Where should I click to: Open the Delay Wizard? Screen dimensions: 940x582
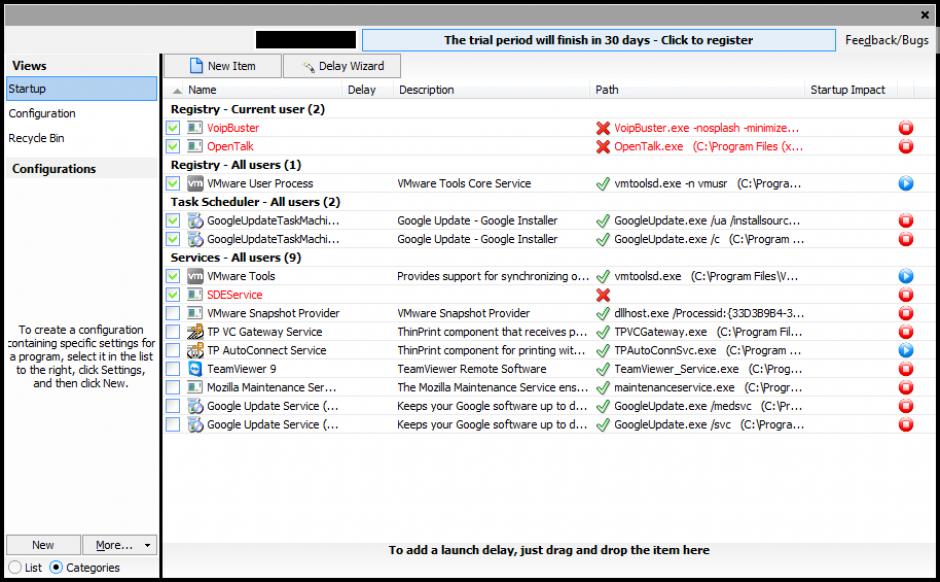342,66
